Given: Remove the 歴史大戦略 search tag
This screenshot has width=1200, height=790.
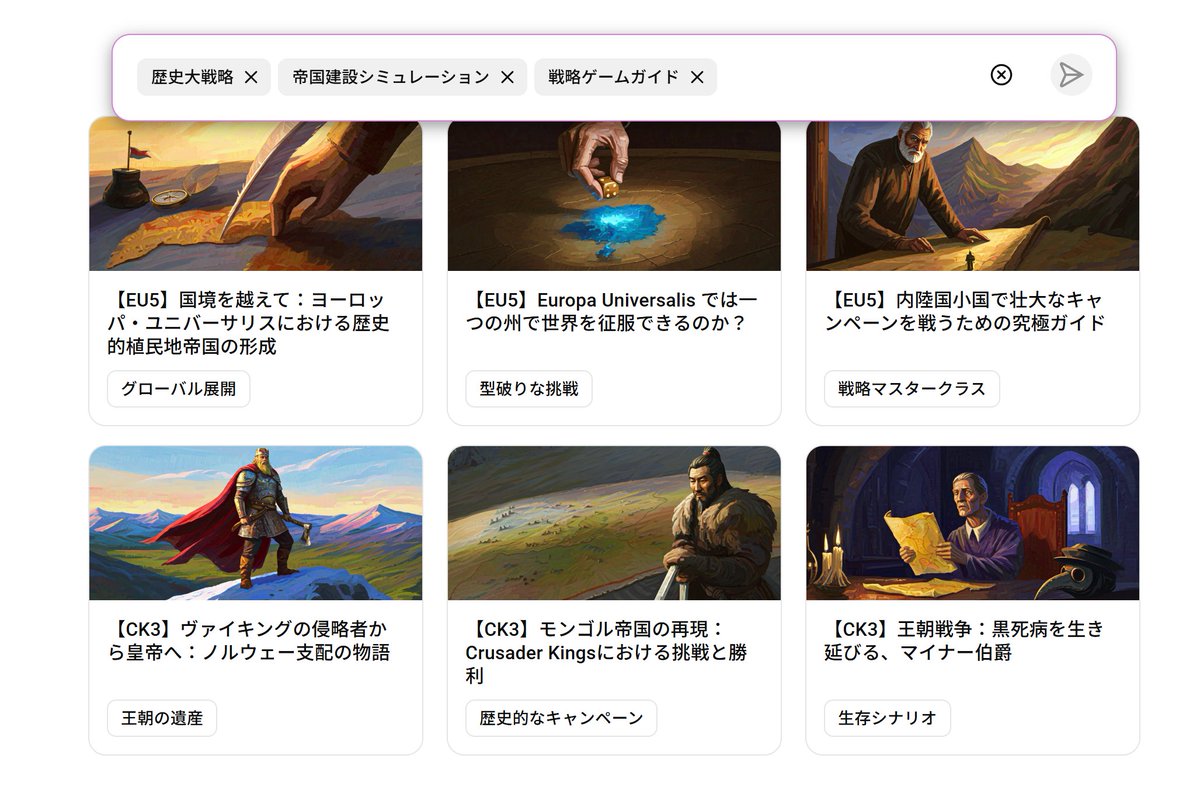Looking at the screenshot, I should coord(251,77).
